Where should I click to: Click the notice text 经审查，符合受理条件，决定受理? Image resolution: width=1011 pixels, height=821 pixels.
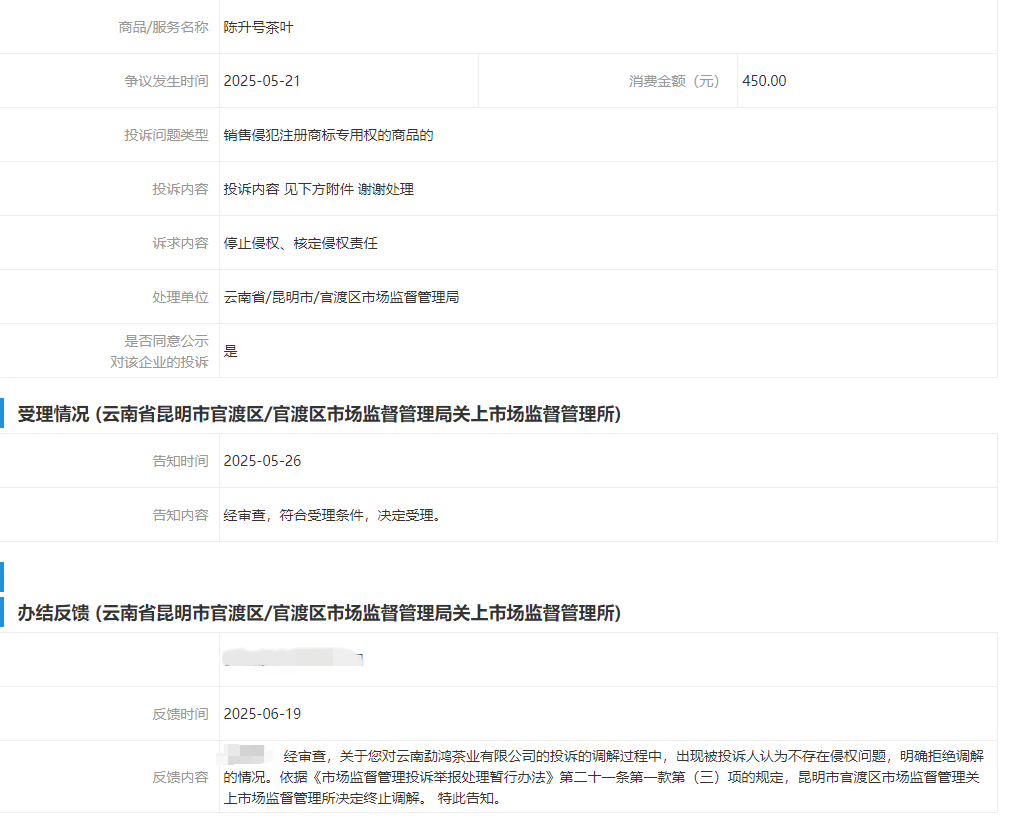point(332,515)
